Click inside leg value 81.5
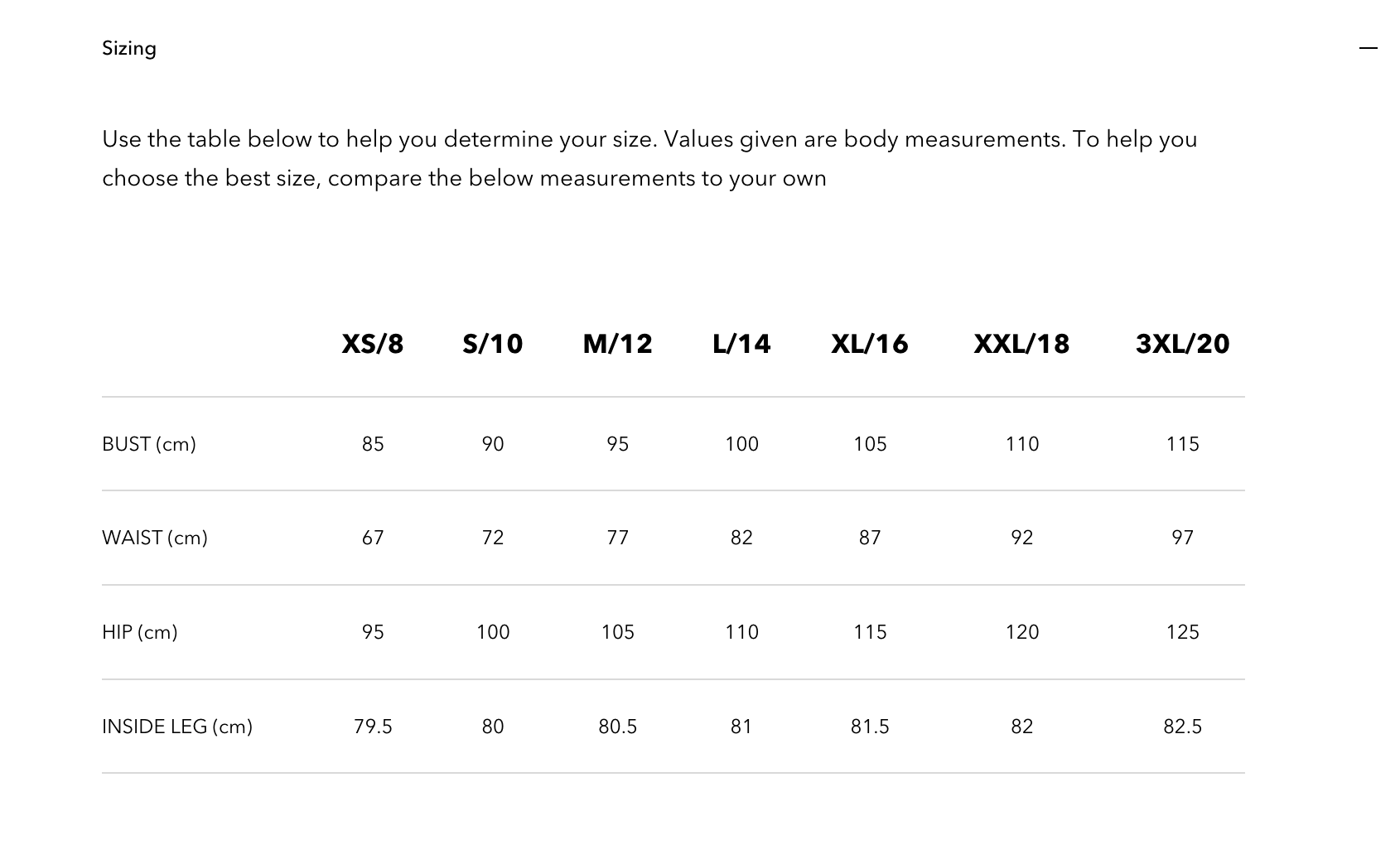 [870, 727]
